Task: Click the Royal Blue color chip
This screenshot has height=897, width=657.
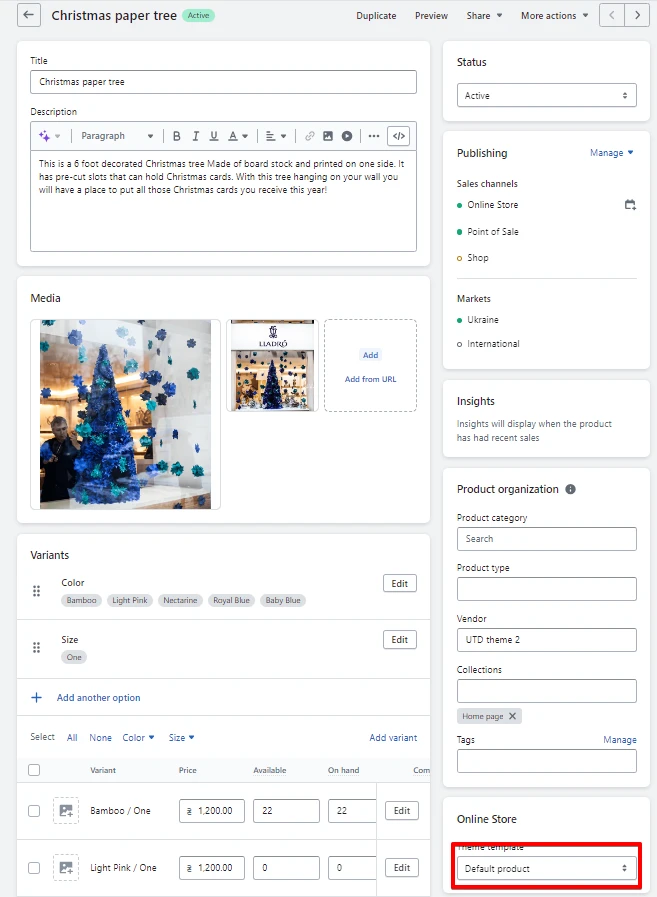Action: [231, 600]
